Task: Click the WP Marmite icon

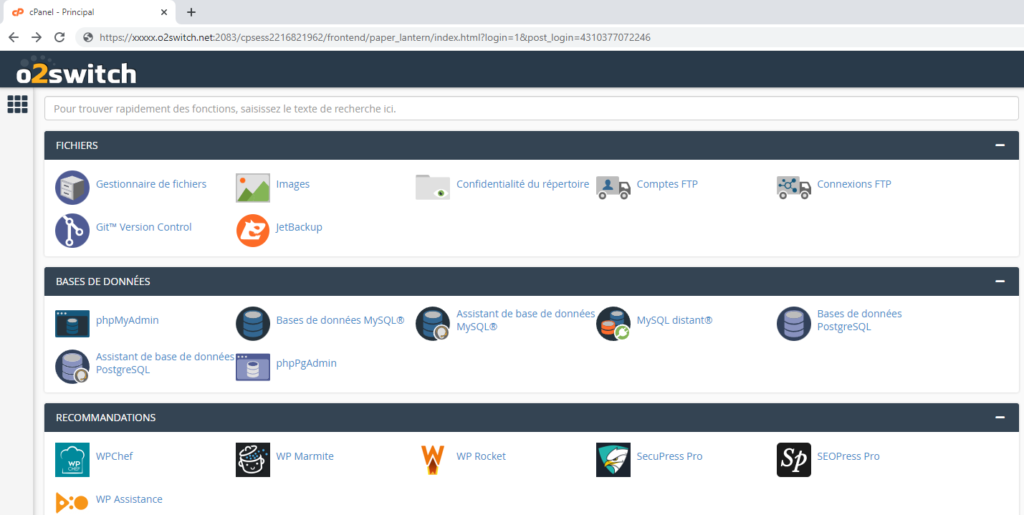Action: tap(253, 460)
